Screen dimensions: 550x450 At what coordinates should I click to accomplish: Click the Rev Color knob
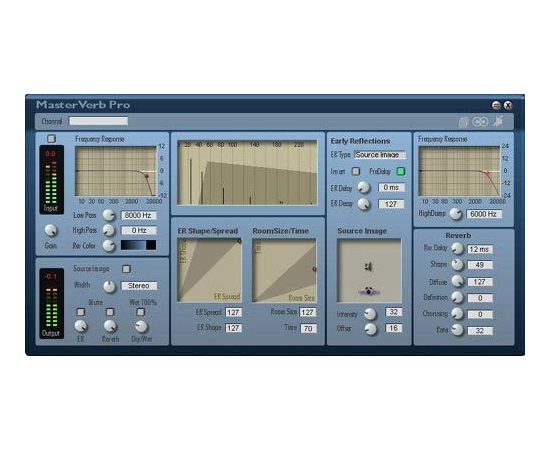pyautogui.click(x=109, y=246)
